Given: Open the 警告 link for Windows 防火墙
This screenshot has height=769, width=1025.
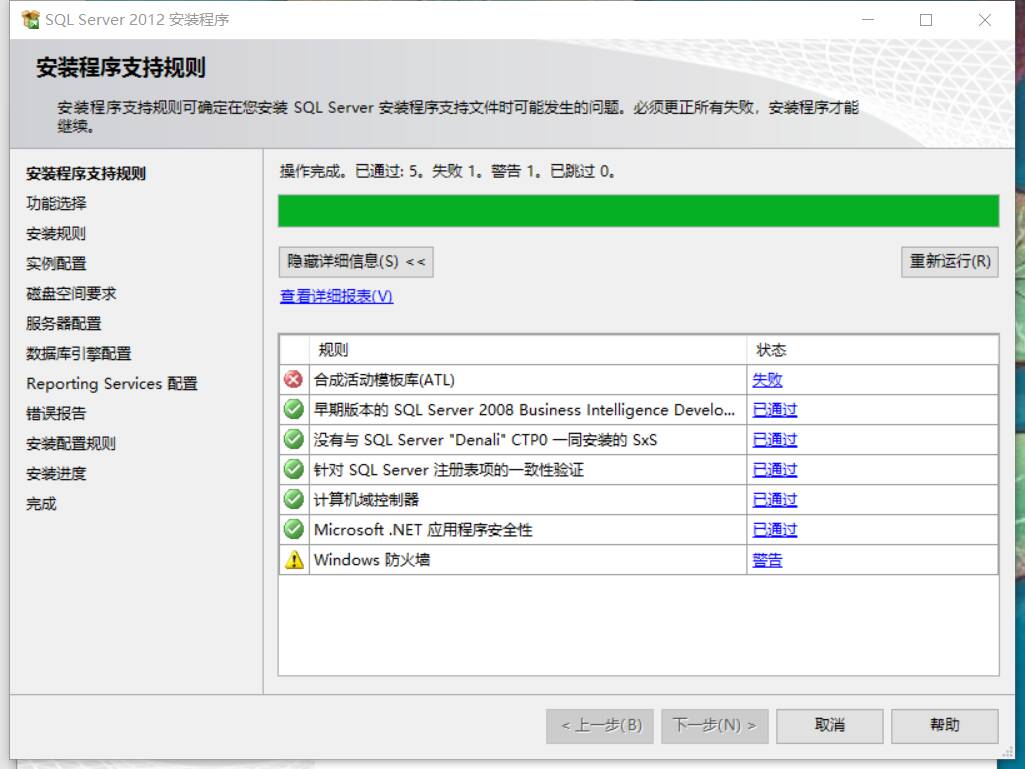Looking at the screenshot, I should pos(766,559).
